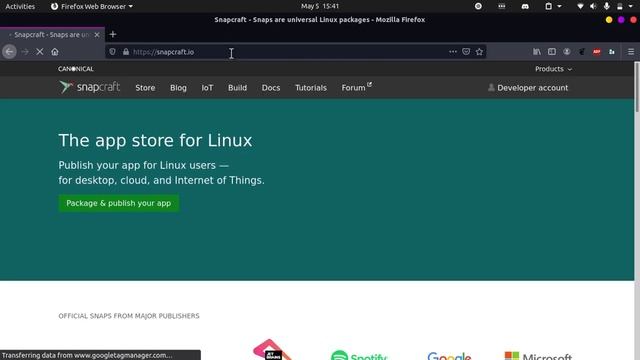640x360 pixels.
Task: Close the Snapcraft tab
Action: click(x=97, y=35)
